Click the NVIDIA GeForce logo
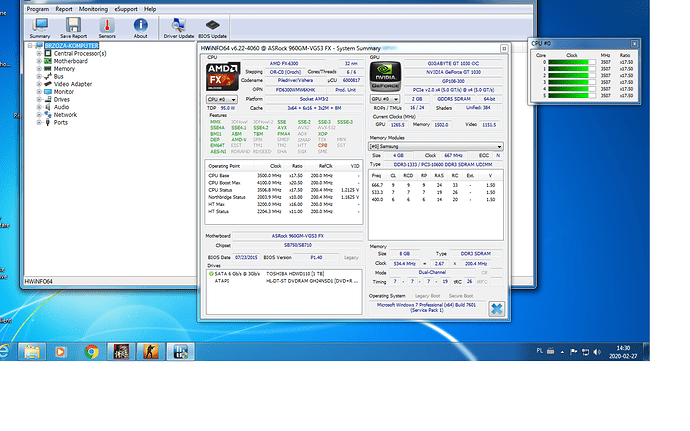This screenshot has height=431, width=690. click(385, 76)
